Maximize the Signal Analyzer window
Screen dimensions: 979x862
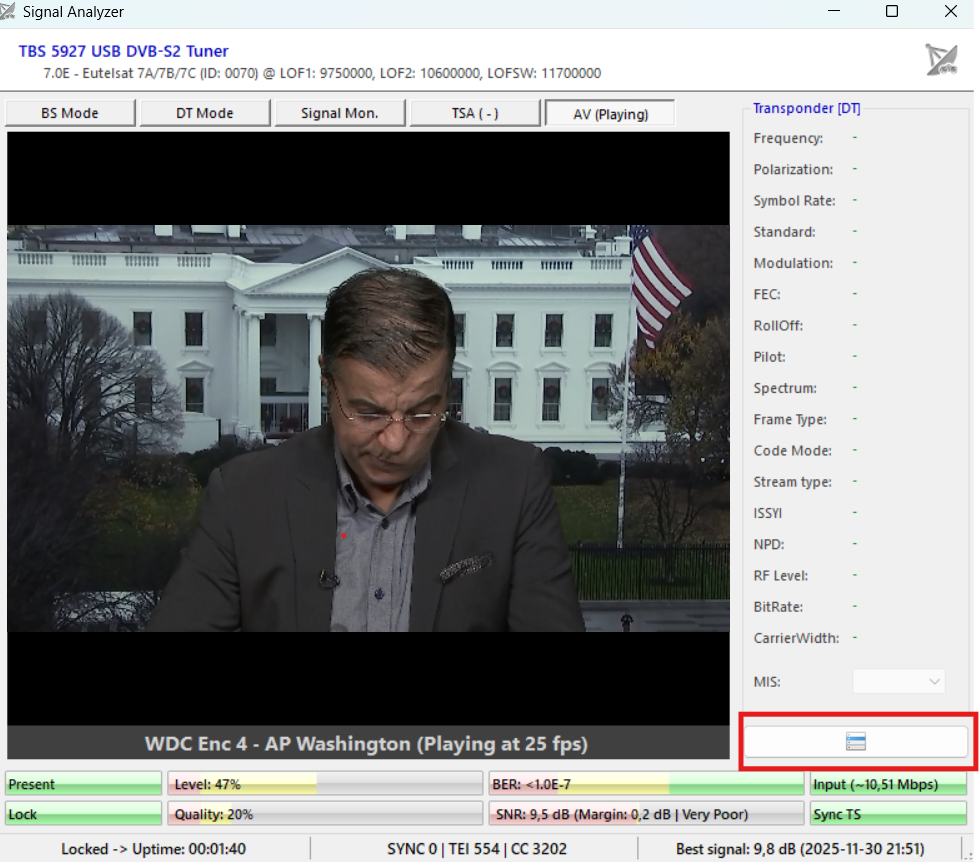coord(891,12)
